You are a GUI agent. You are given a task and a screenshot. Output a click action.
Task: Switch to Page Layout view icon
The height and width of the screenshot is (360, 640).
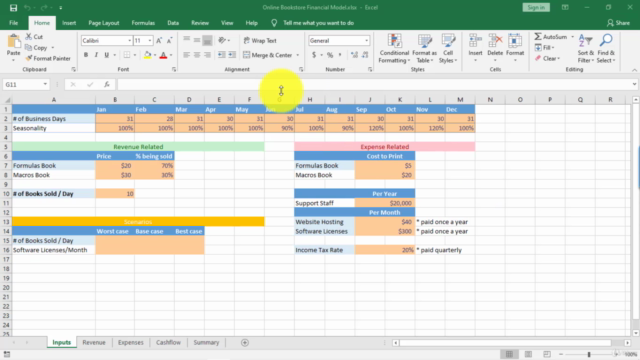(x=528, y=354)
